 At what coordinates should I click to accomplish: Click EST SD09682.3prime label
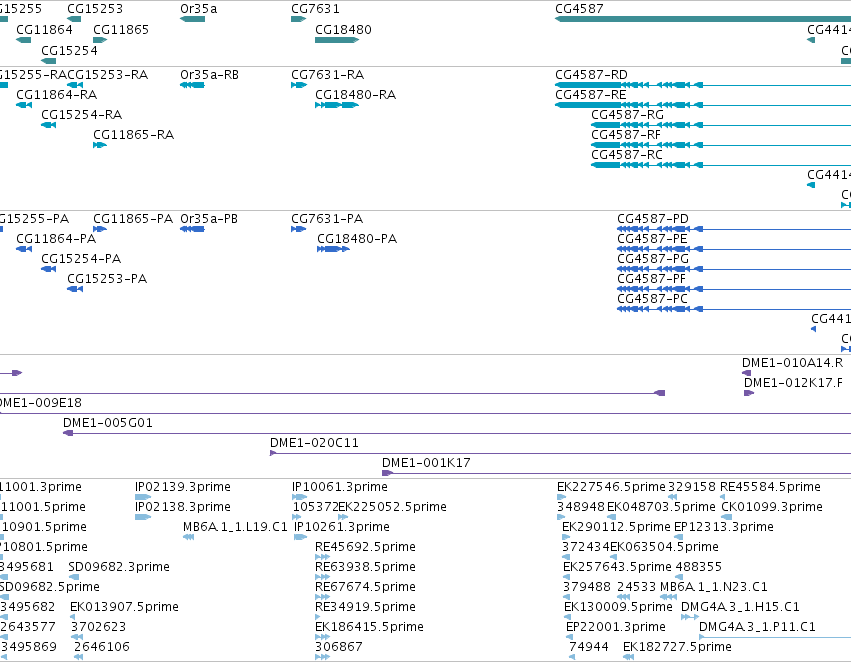click(x=119, y=567)
